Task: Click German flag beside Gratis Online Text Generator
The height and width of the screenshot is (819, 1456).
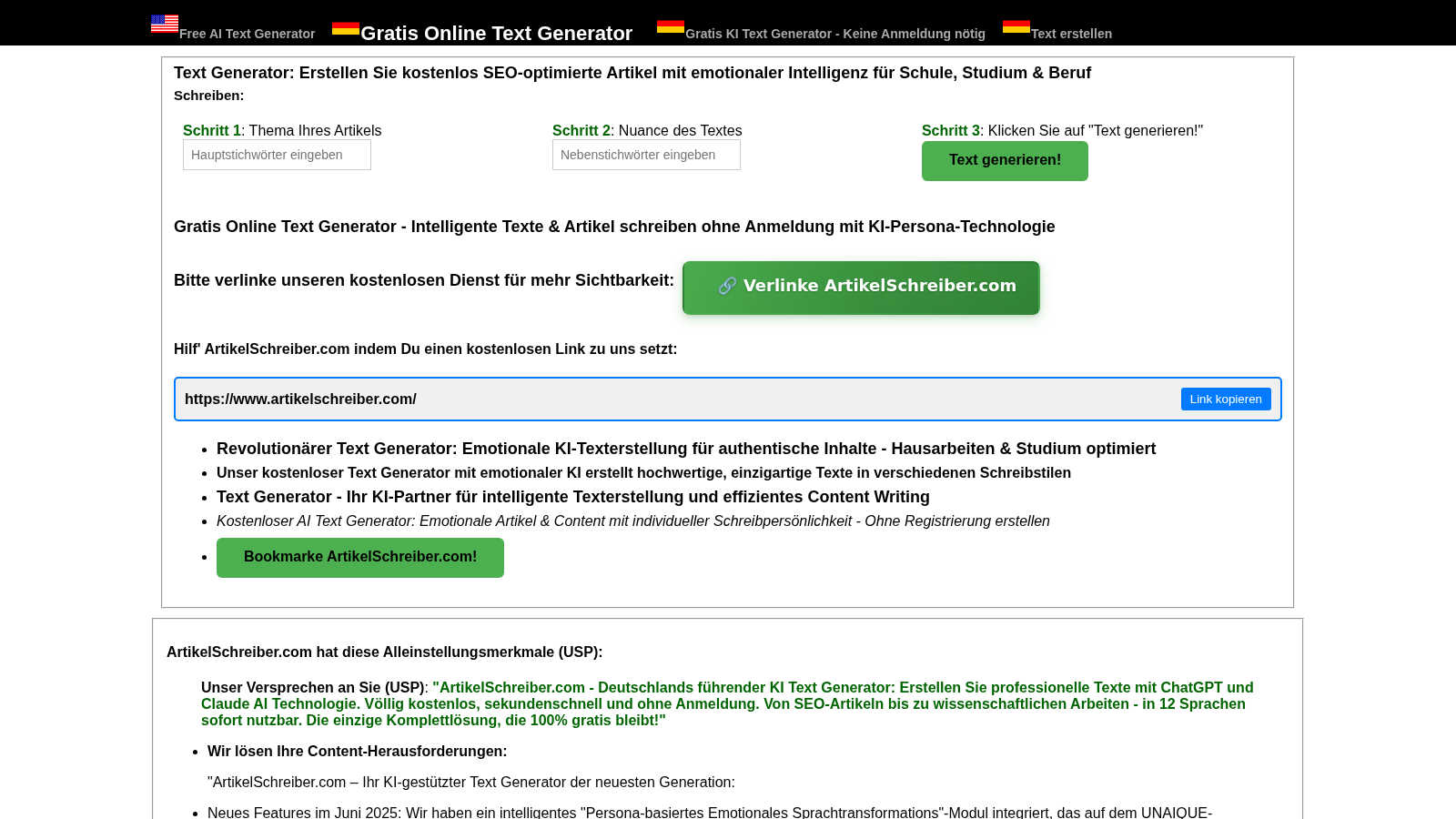Action: click(x=346, y=28)
